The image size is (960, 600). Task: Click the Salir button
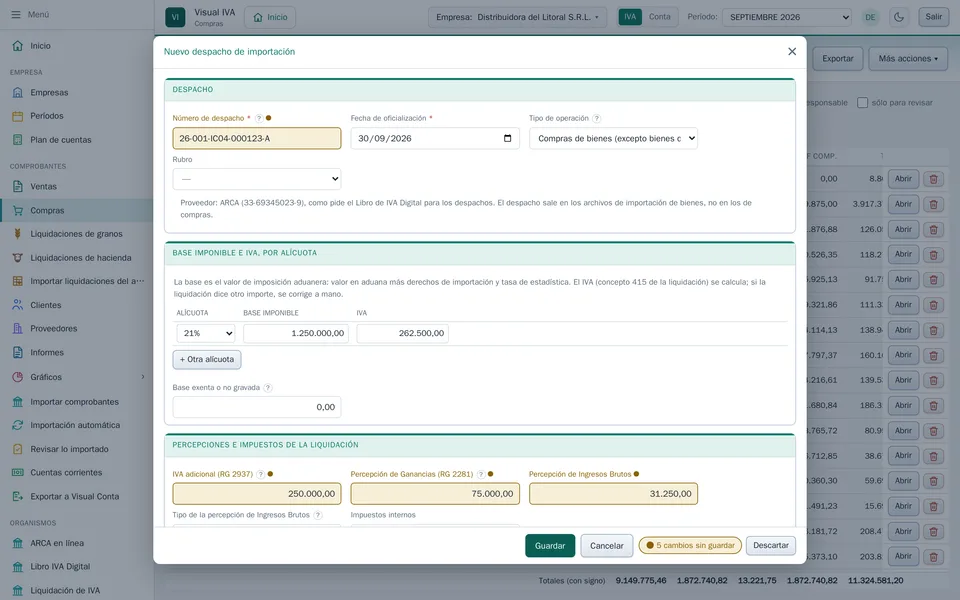pos(934,17)
